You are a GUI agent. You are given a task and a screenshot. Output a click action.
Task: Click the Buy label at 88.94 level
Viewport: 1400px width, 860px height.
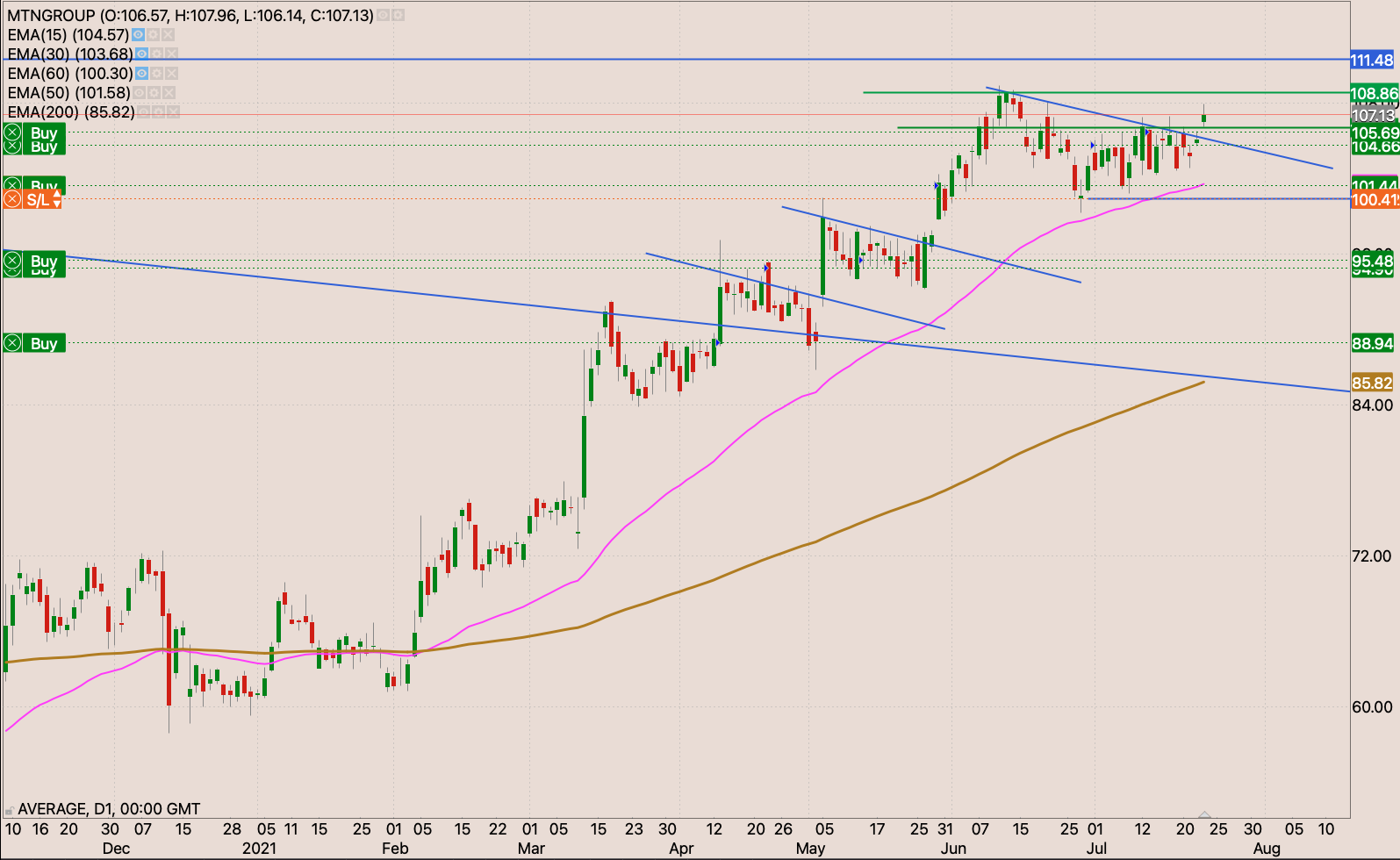coord(44,343)
